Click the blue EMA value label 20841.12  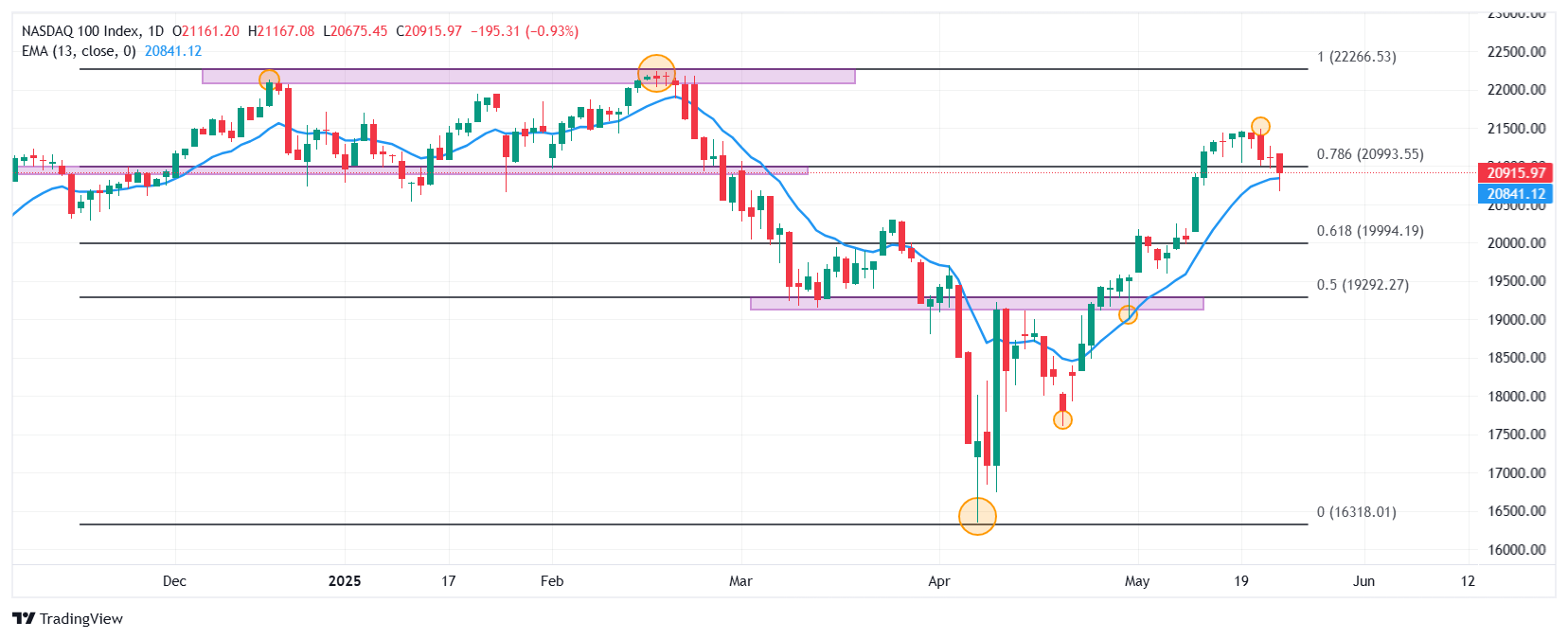(1515, 194)
